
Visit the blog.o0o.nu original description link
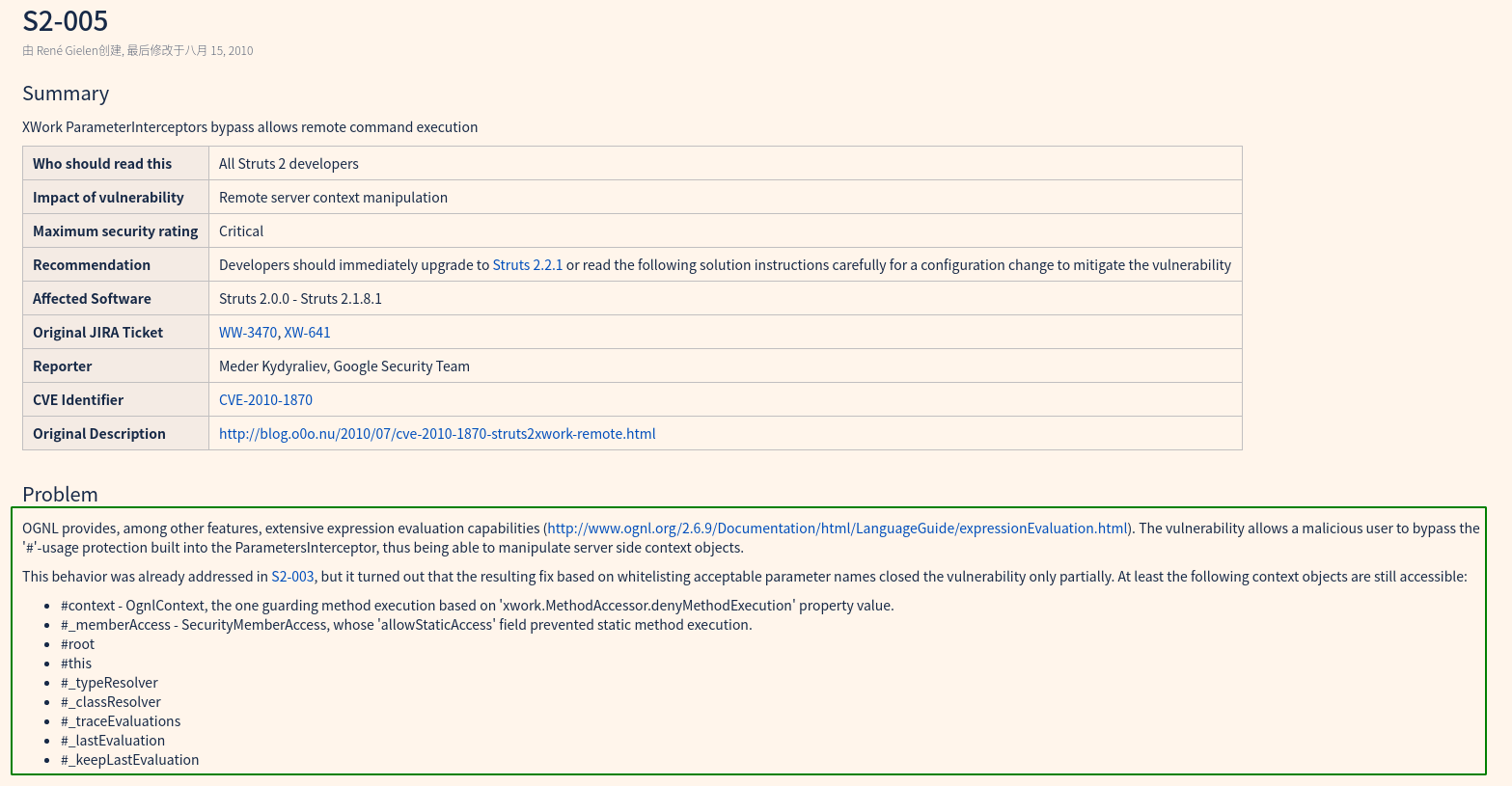437,434
